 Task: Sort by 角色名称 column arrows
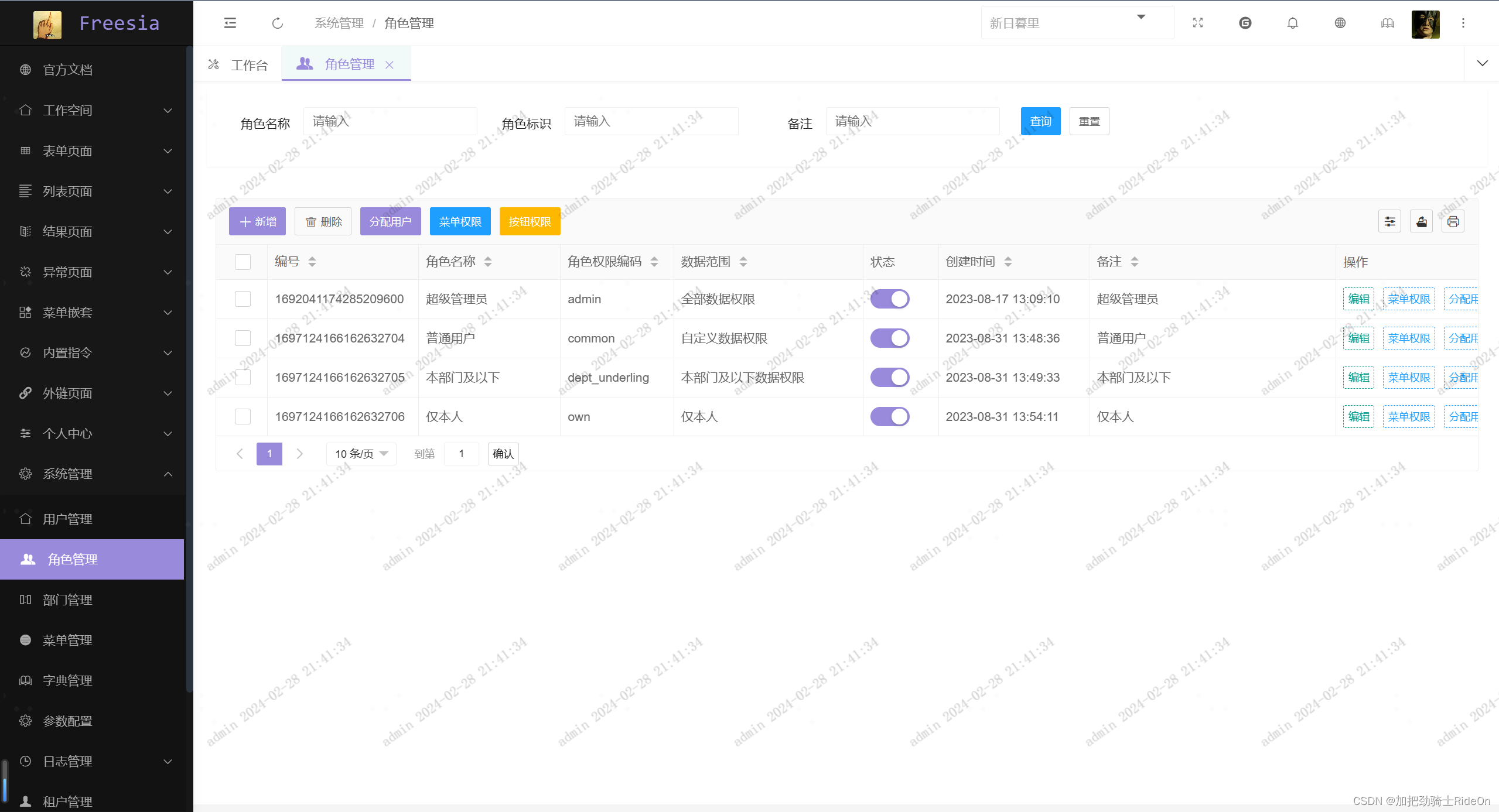(488, 262)
